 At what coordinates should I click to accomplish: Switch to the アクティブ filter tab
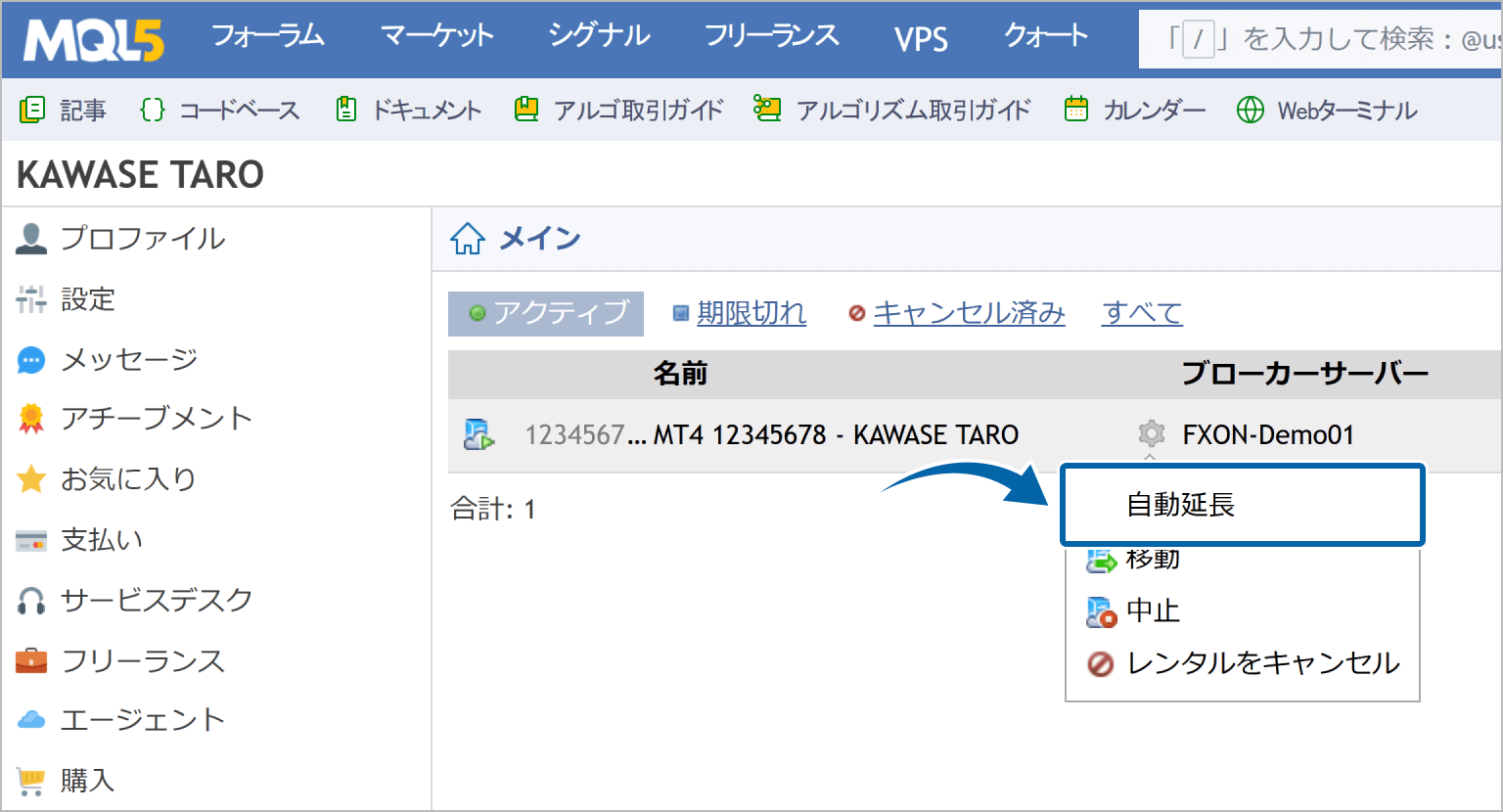point(546,313)
